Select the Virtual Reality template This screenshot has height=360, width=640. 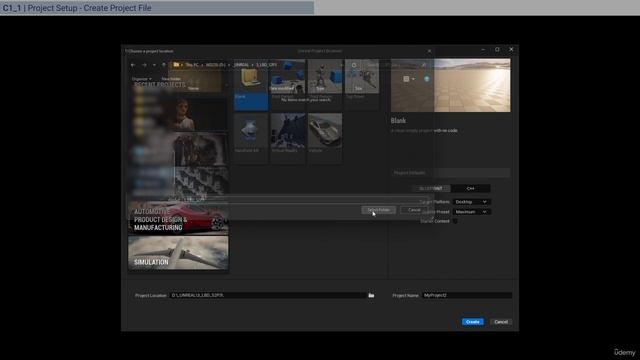[x=288, y=138]
